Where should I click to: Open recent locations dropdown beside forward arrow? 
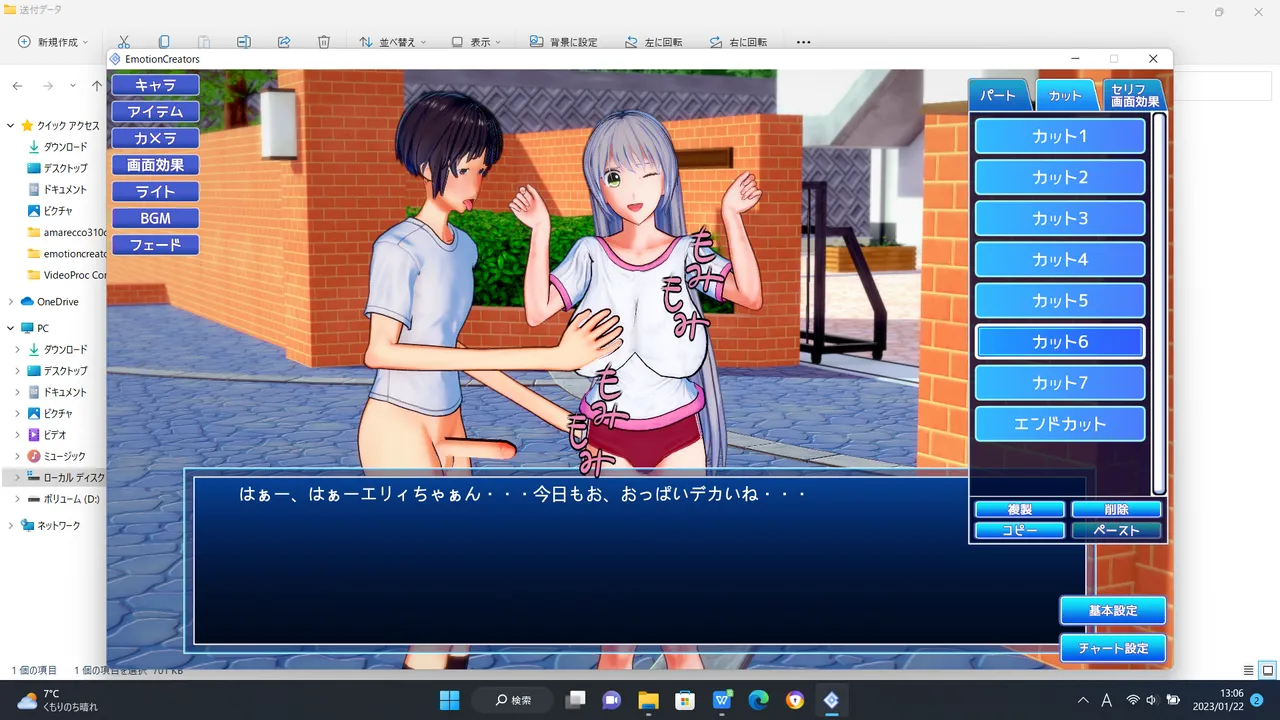(73, 86)
